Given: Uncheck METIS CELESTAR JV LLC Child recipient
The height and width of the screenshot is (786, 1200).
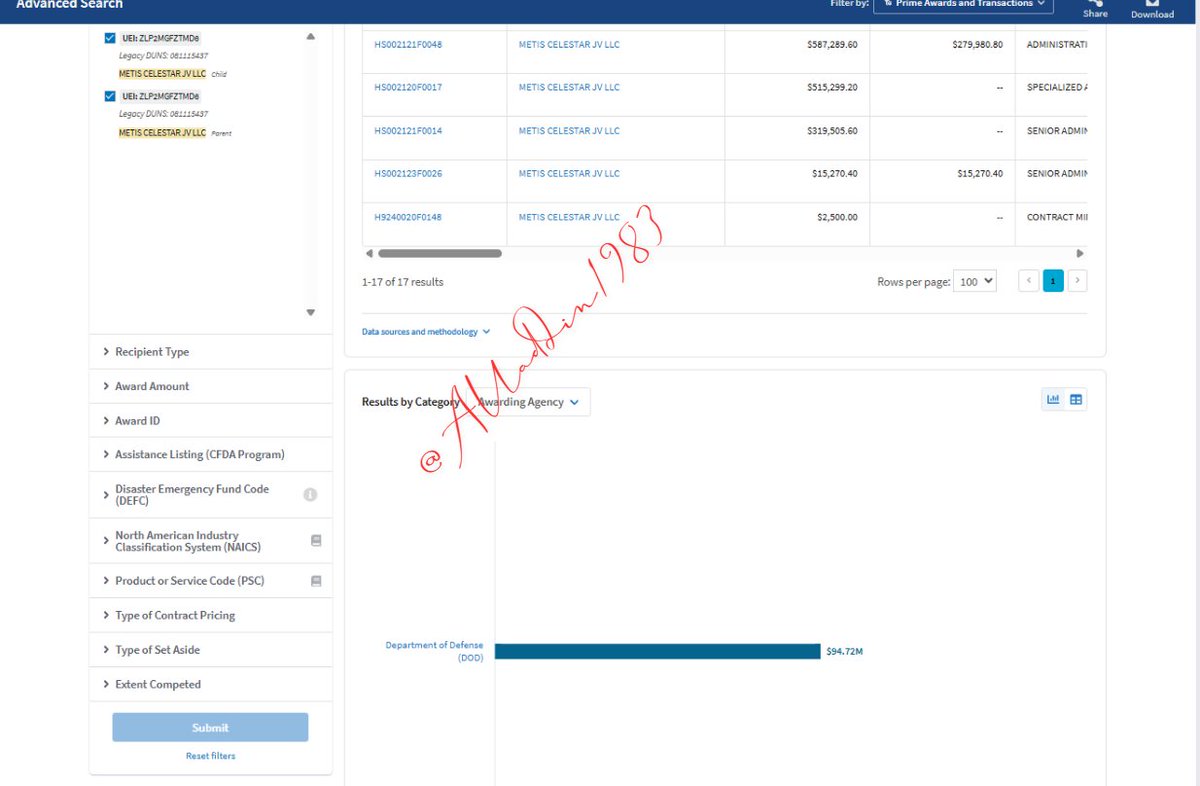Looking at the screenshot, I should [x=110, y=38].
